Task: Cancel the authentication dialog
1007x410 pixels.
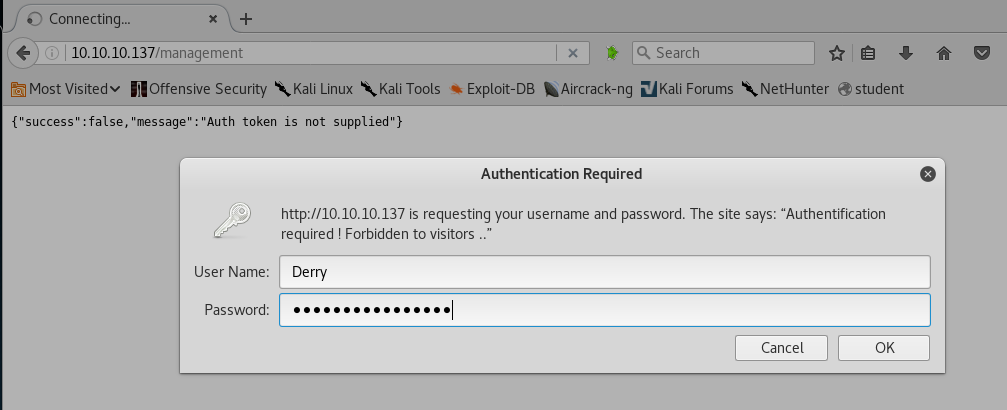Action: [782, 348]
